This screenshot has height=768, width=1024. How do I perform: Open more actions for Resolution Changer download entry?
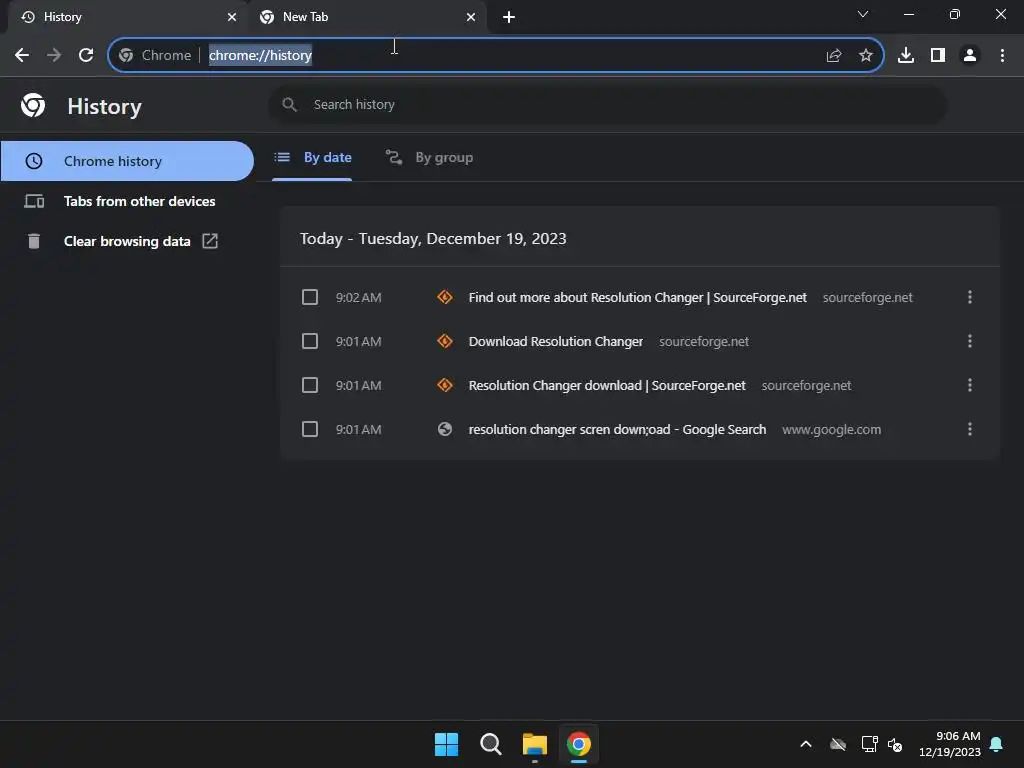pyautogui.click(x=969, y=385)
